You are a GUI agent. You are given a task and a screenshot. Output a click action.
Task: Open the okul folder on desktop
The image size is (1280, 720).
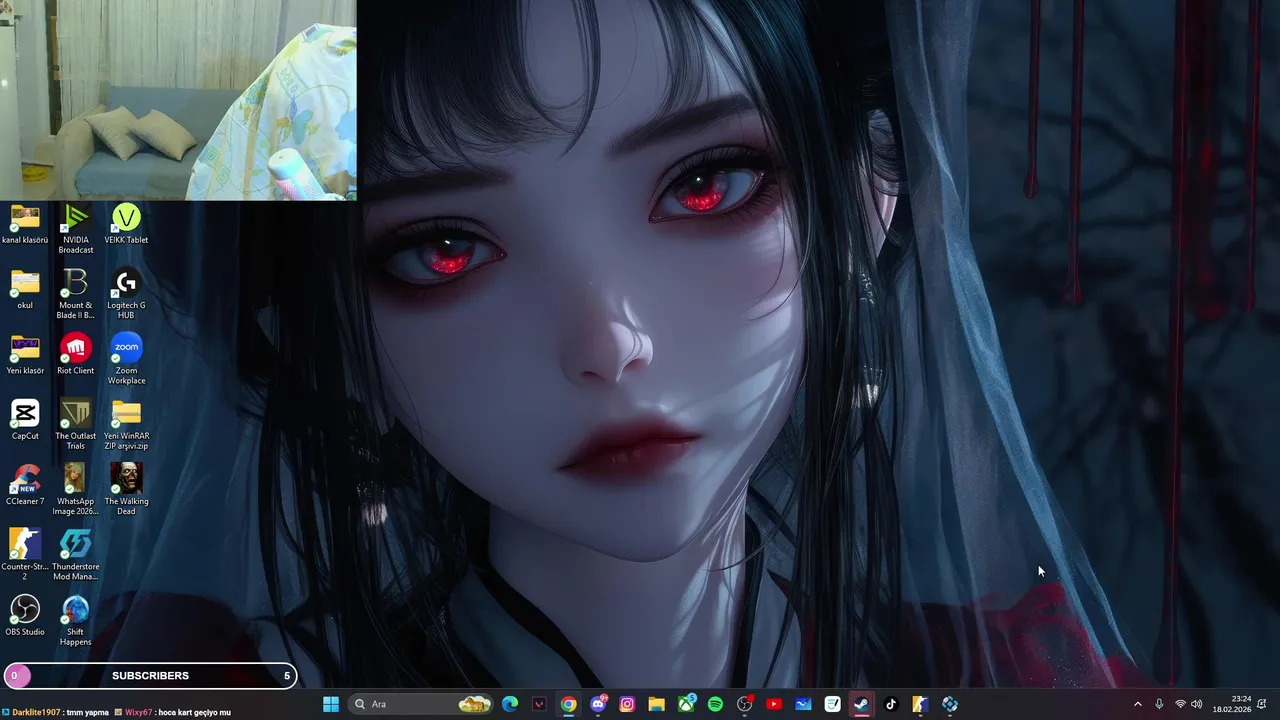pyautogui.click(x=25, y=290)
